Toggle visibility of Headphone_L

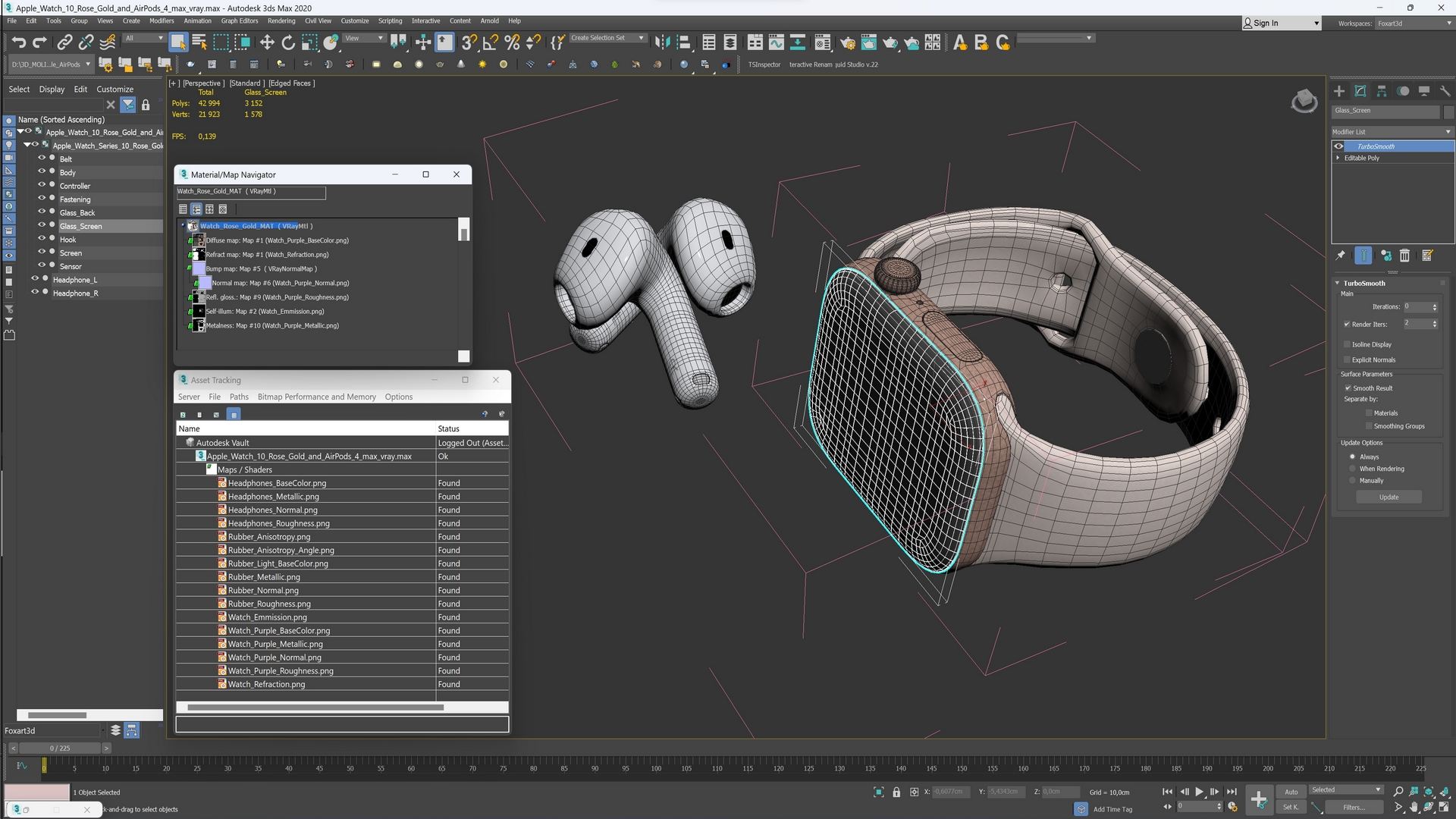point(34,279)
